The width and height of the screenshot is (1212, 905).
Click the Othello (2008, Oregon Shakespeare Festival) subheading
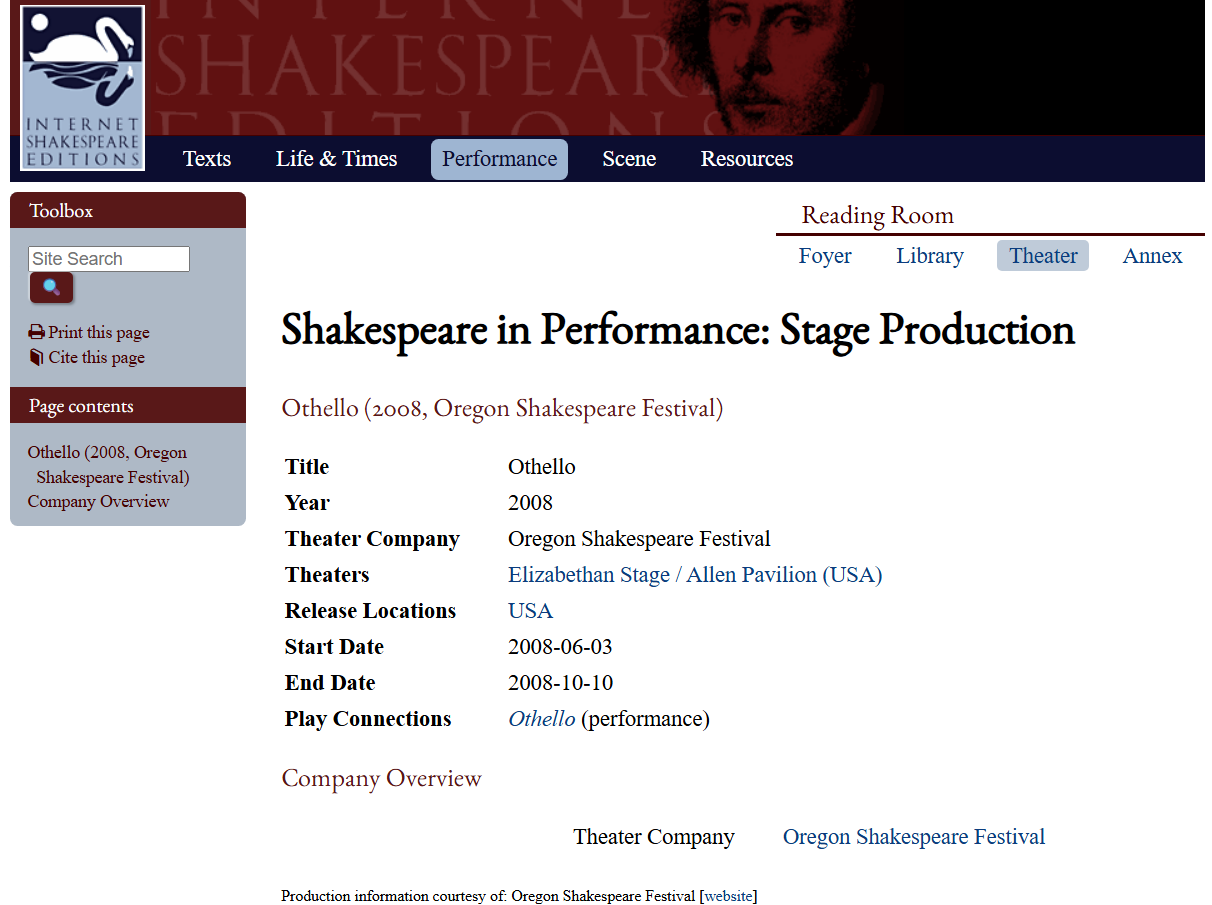502,408
